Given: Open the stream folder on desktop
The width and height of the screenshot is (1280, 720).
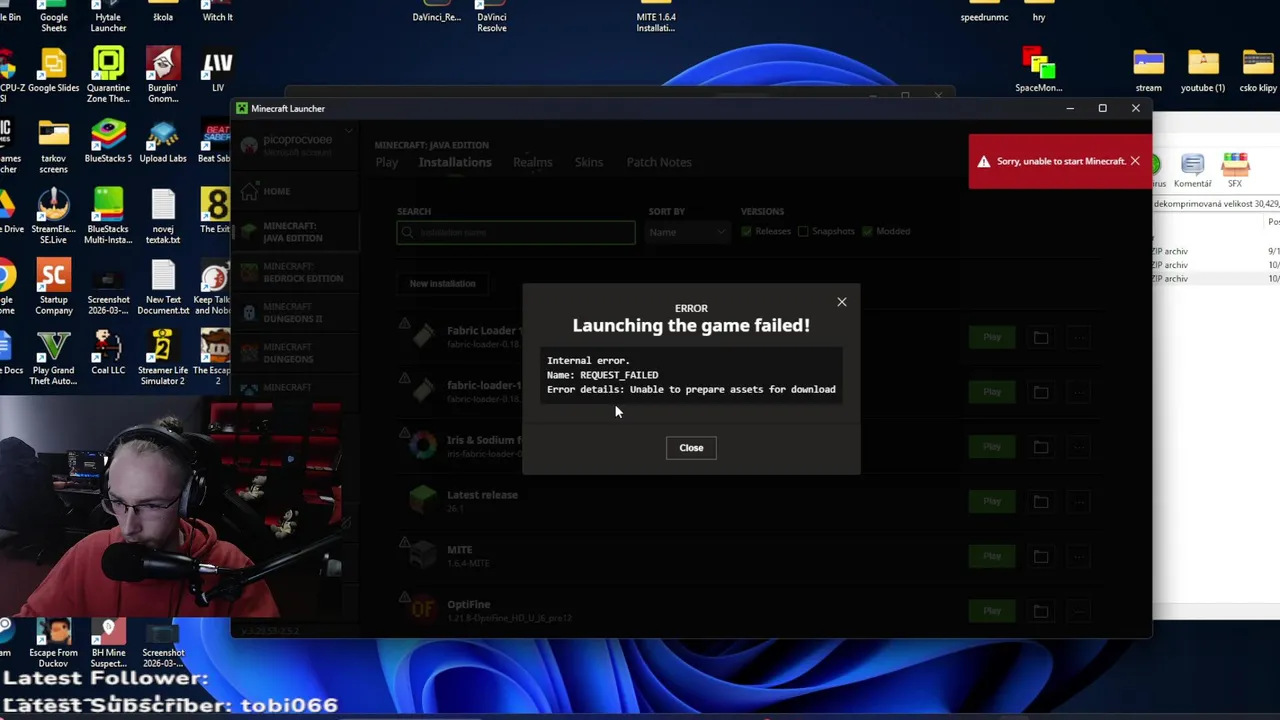Looking at the screenshot, I should [x=1148, y=70].
